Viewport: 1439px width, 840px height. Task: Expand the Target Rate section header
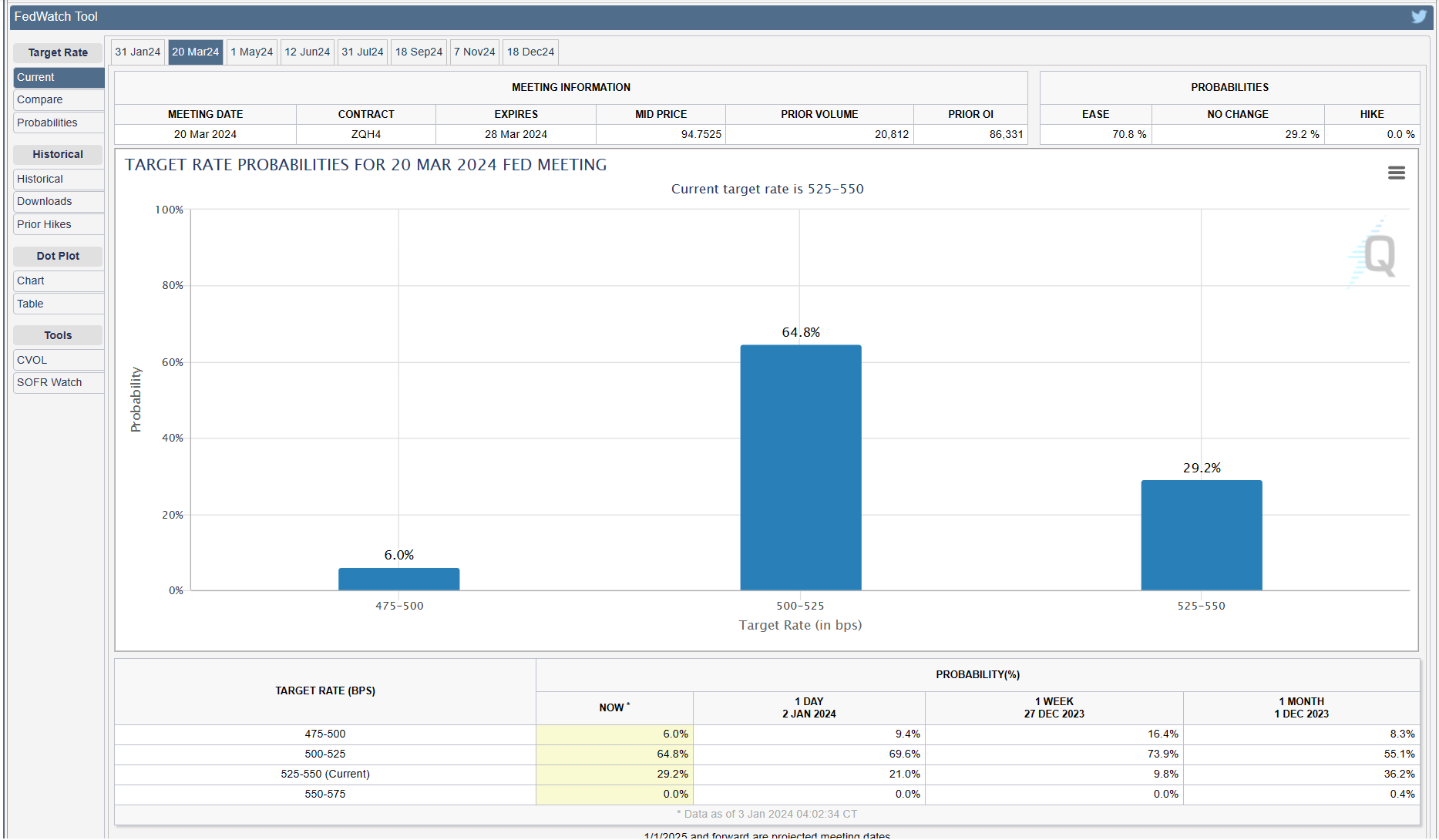pyautogui.click(x=58, y=52)
